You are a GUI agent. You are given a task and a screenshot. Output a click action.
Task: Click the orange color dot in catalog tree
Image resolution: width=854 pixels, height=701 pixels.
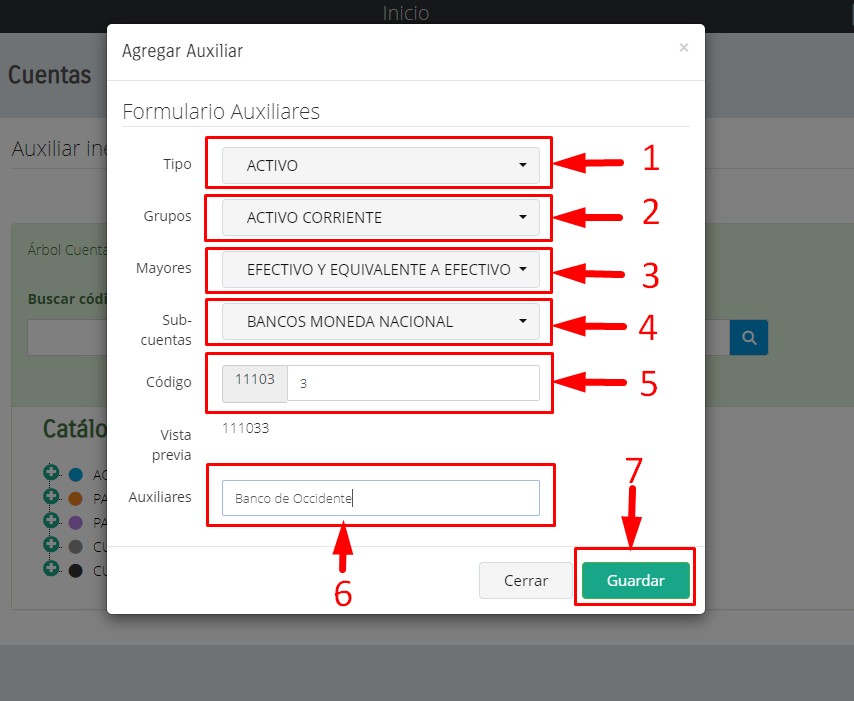[76, 498]
